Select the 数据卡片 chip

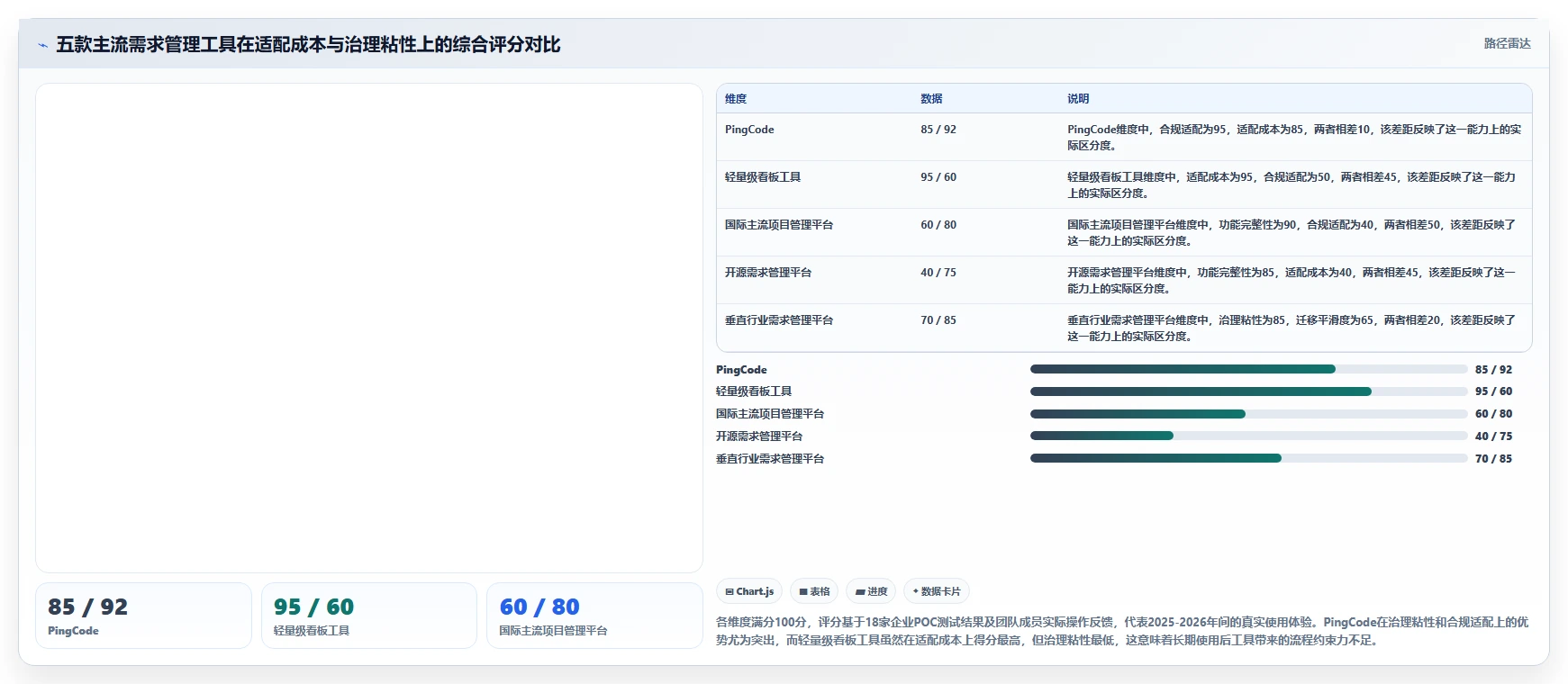(x=937, y=591)
